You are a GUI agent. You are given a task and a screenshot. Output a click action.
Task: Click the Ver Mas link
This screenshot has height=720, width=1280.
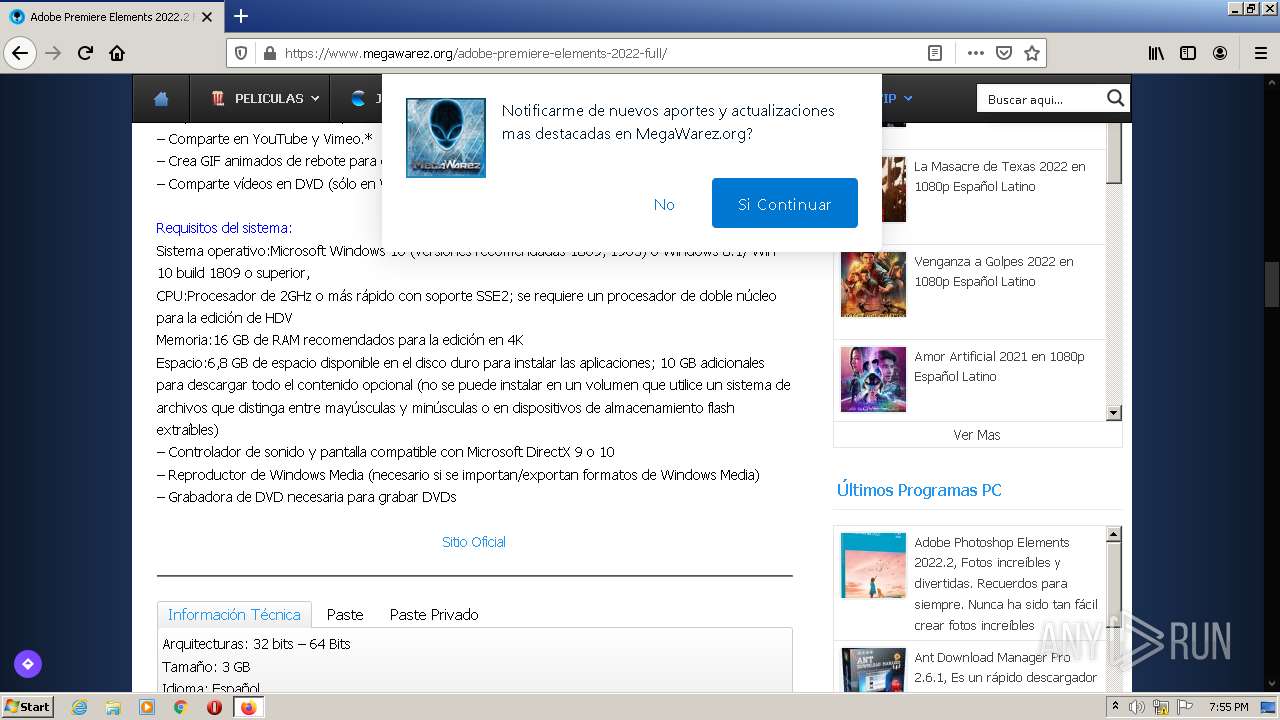(x=977, y=435)
